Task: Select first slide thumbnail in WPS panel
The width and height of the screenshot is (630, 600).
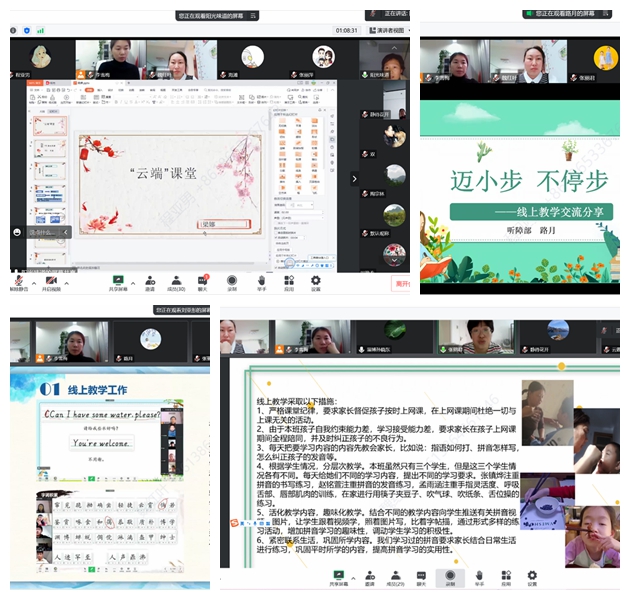Action: [49, 125]
